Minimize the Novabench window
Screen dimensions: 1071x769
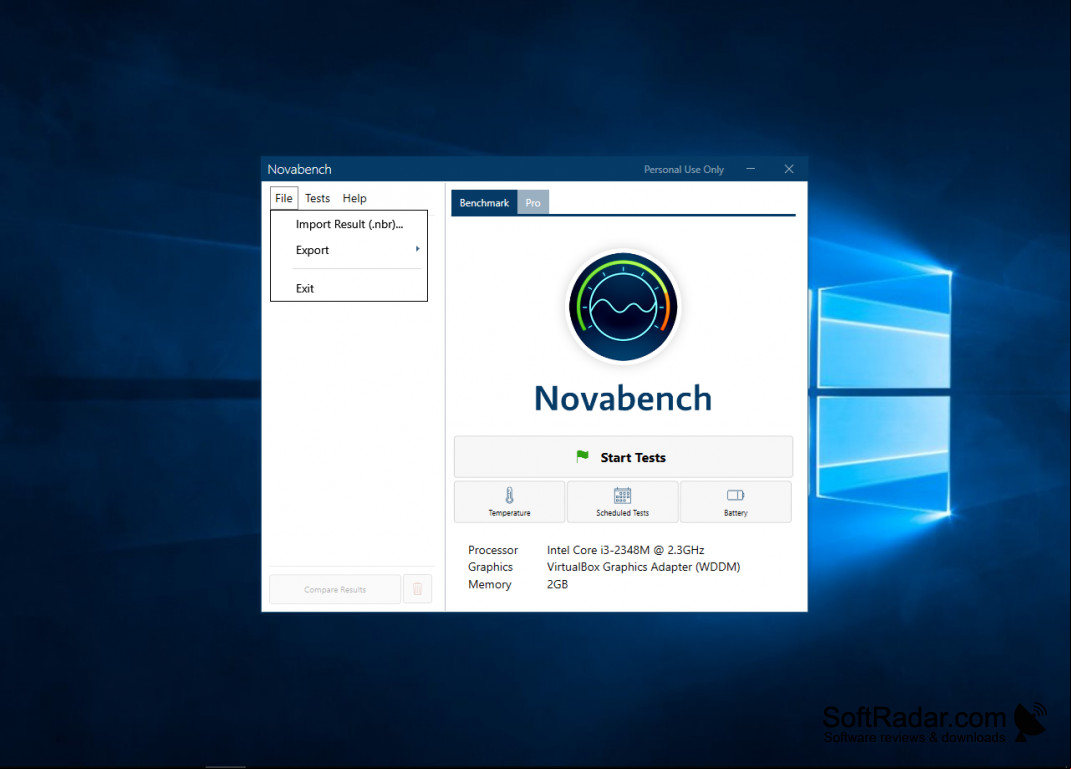pos(751,169)
